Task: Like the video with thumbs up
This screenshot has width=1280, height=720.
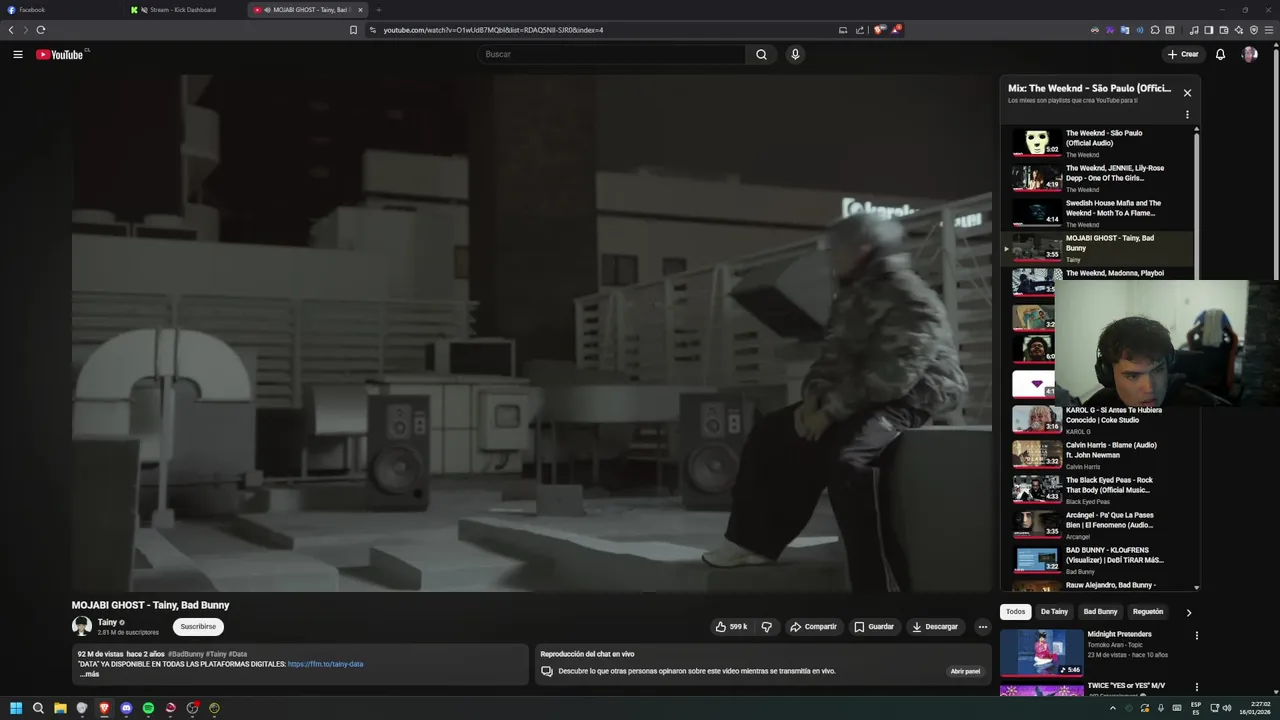Action: tap(731, 627)
